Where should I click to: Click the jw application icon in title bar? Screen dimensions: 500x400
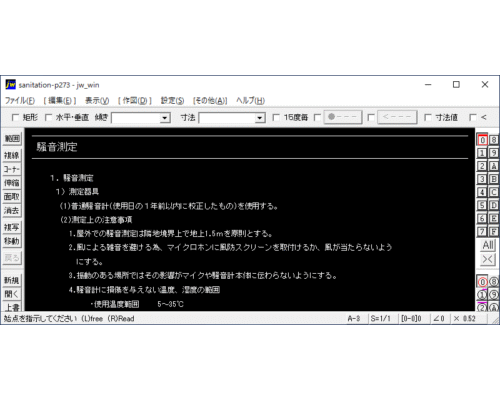point(10,85)
